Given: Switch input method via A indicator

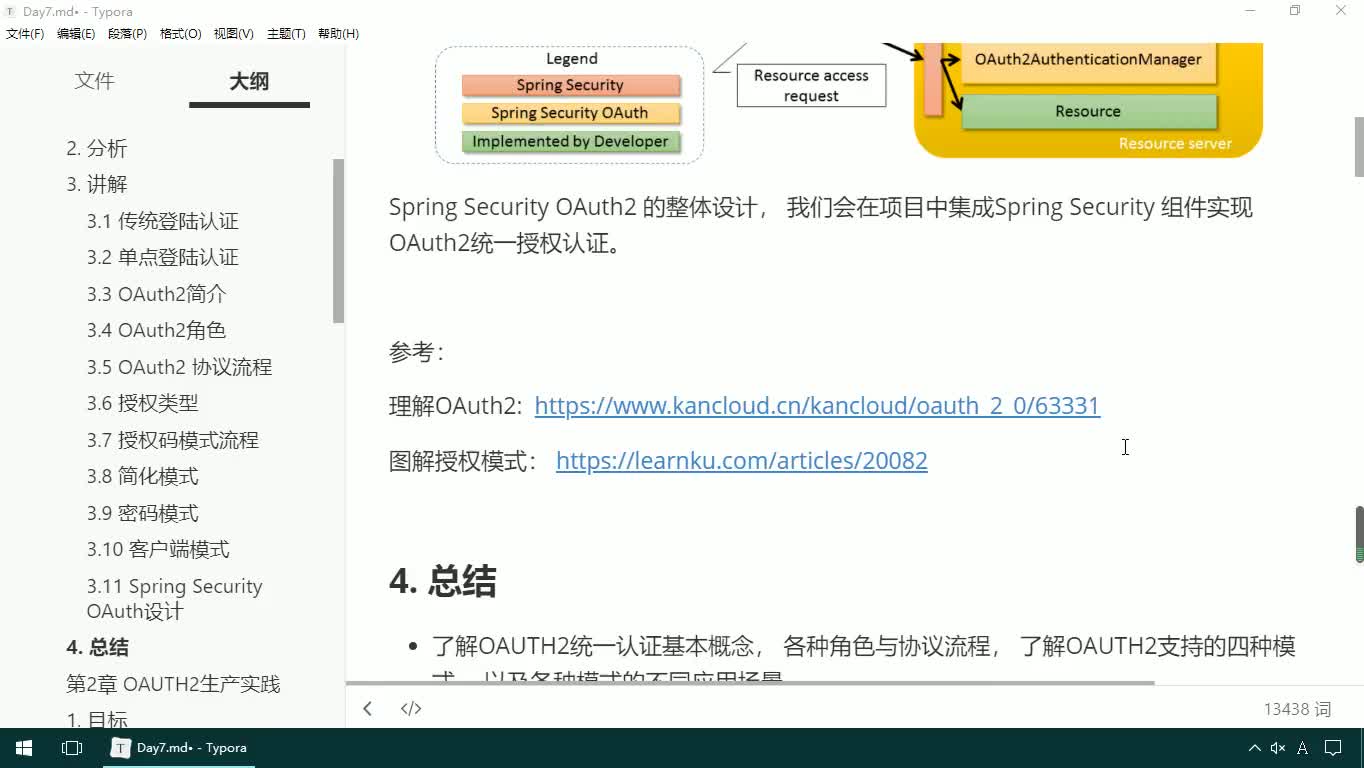Looking at the screenshot, I should [1303, 748].
